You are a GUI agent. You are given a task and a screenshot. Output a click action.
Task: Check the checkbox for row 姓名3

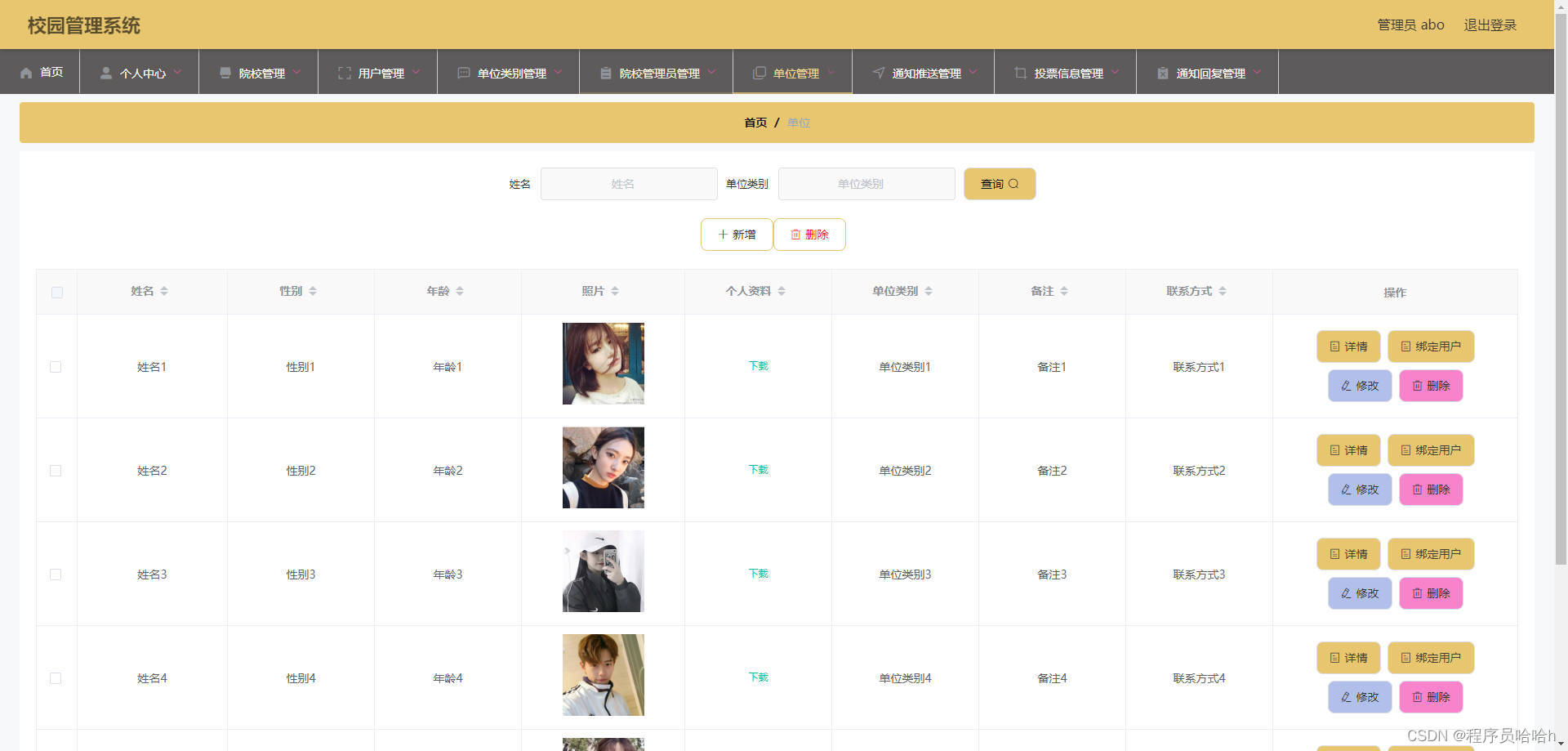(56, 574)
